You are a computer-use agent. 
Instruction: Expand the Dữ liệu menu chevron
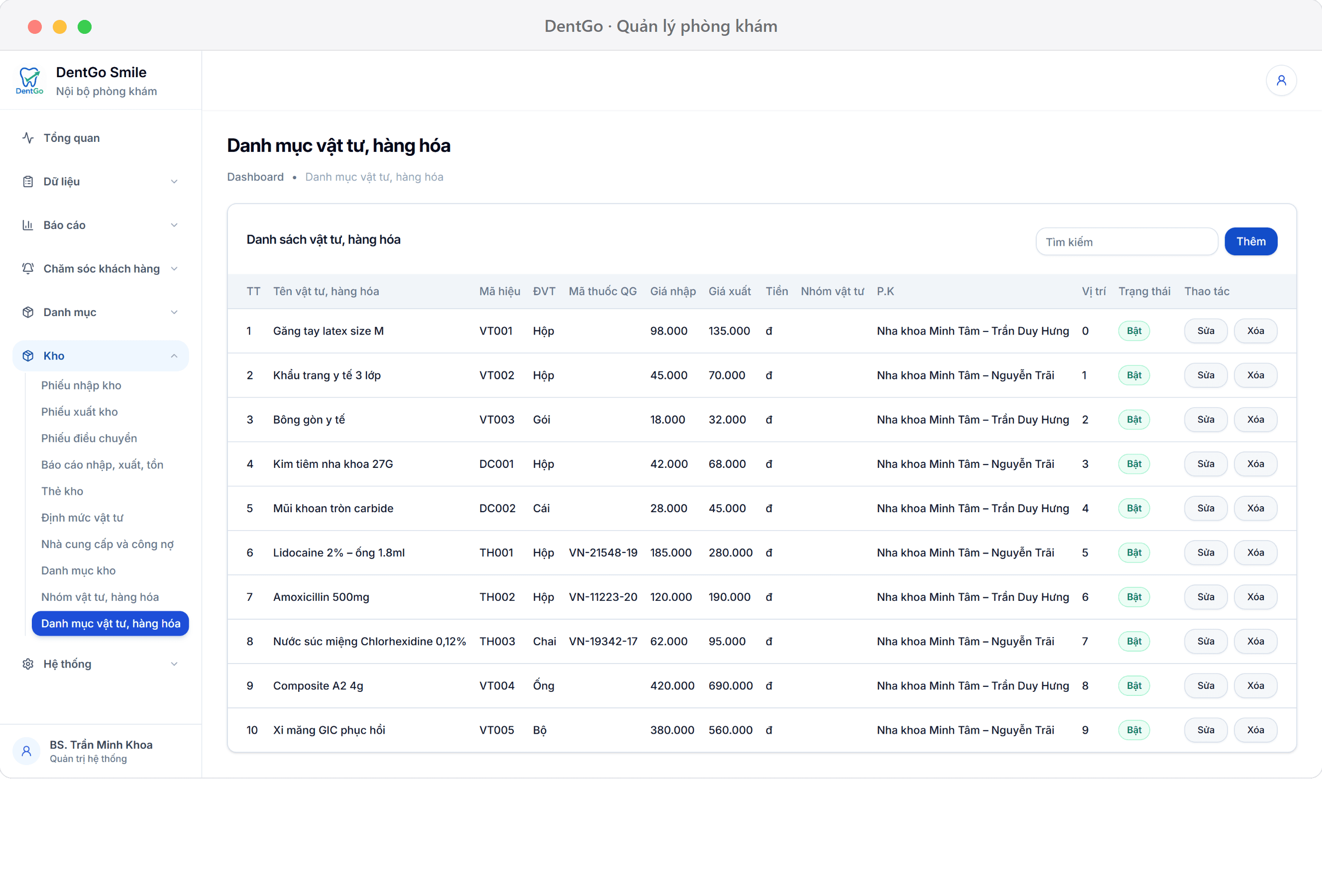[174, 182]
